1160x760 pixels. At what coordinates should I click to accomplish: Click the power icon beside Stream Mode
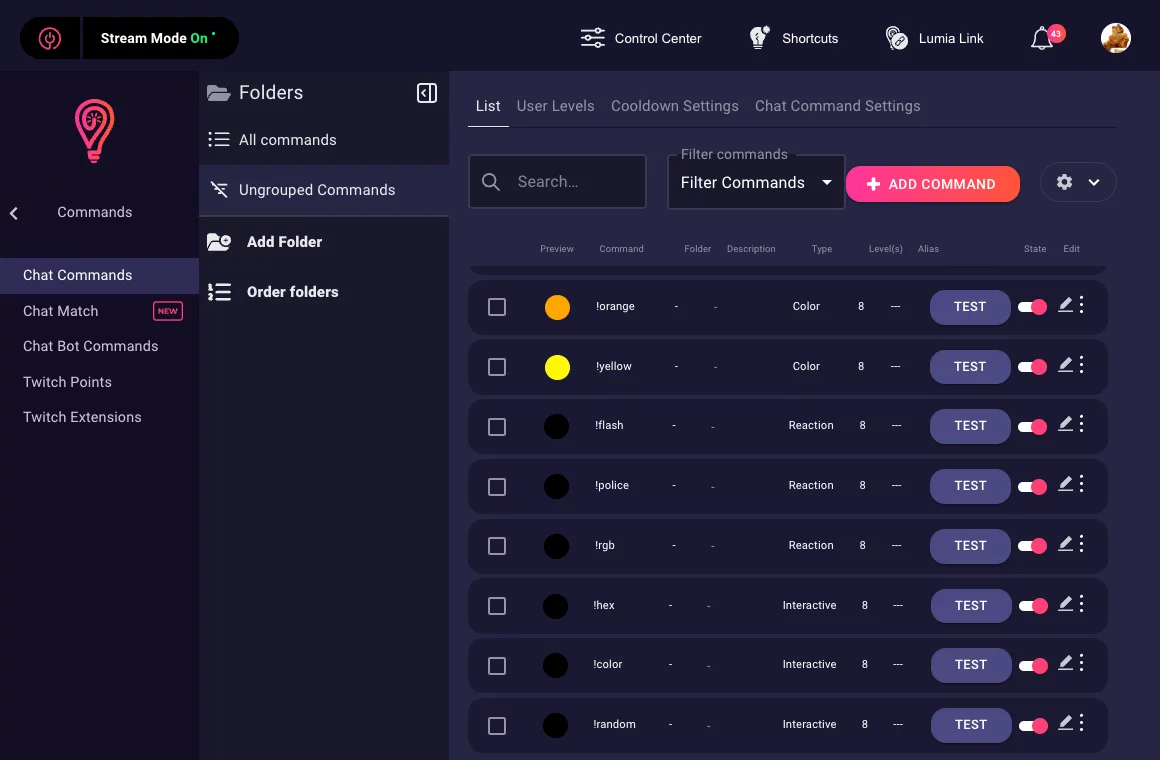click(x=49, y=38)
